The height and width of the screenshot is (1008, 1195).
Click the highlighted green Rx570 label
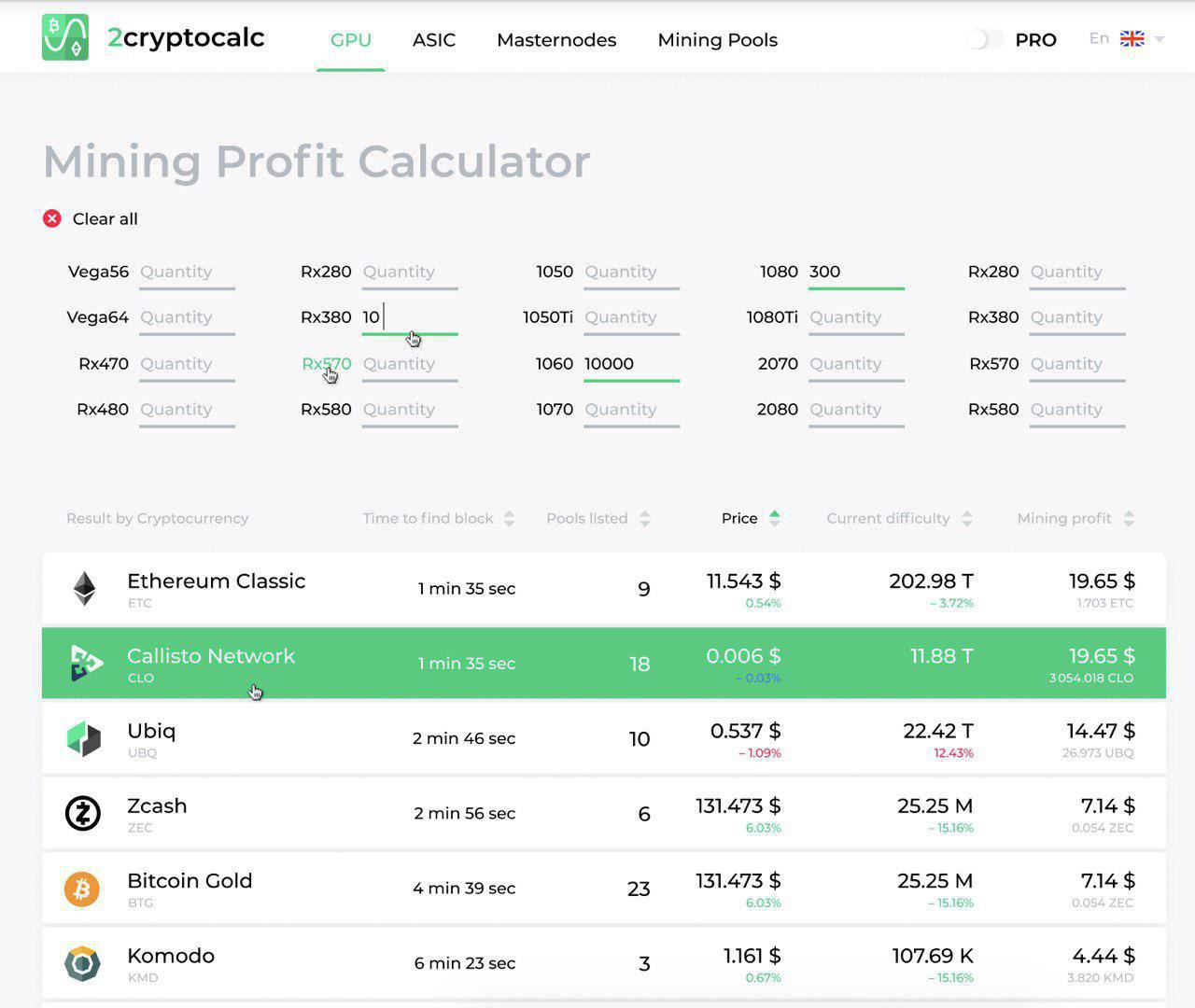(327, 364)
